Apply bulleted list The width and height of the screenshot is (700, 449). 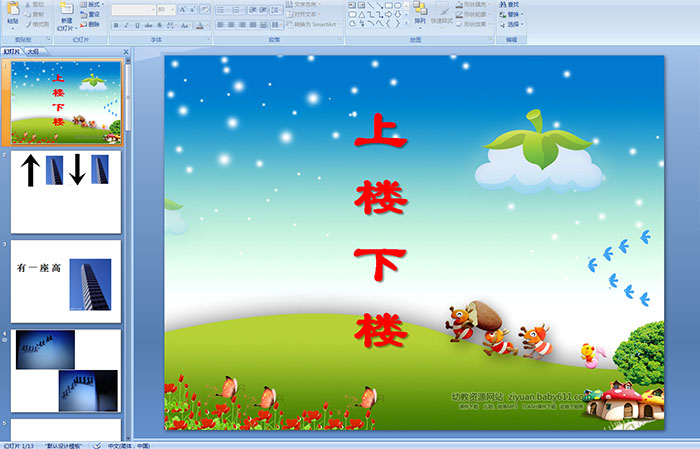coord(223,9)
